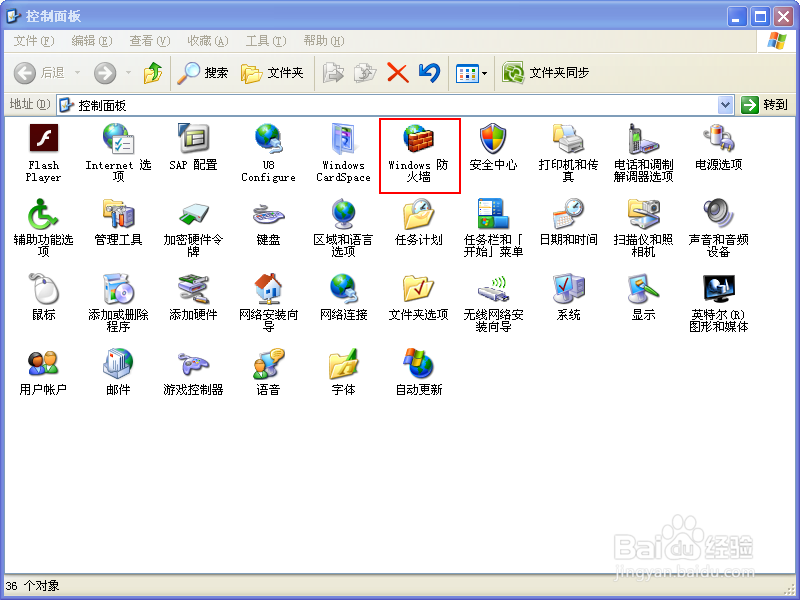
Task: Click the red X delete button
Action: [397, 73]
